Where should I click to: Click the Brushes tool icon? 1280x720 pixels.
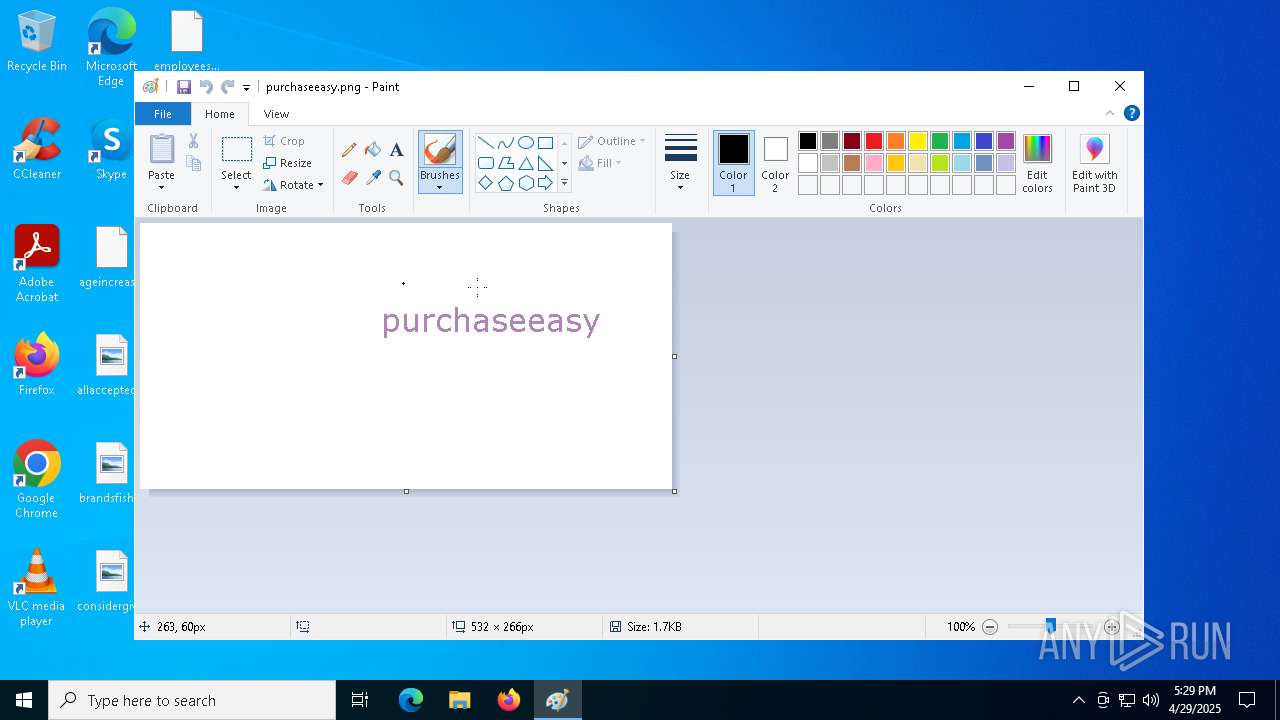tap(440, 150)
